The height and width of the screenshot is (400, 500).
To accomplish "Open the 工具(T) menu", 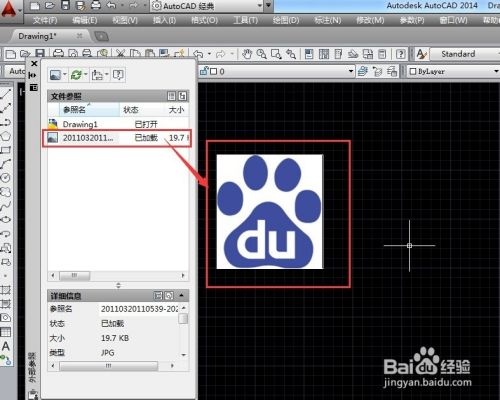I will [245, 20].
